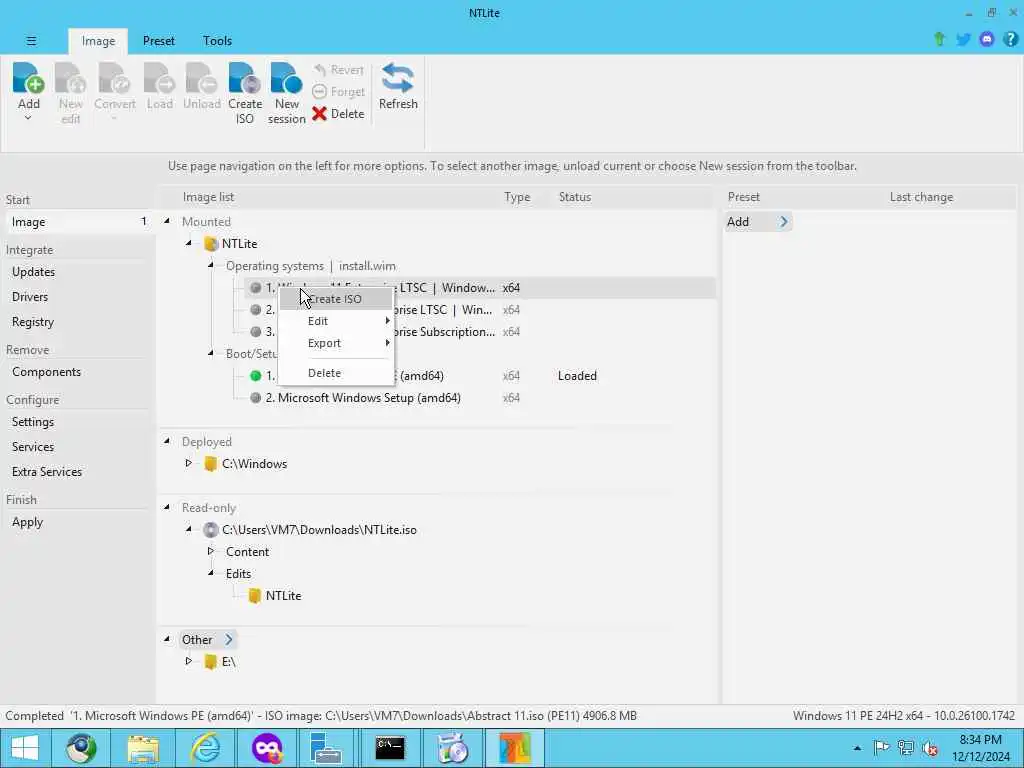Image resolution: width=1024 pixels, height=768 pixels.
Task: Open the Windows Start button
Action: coord(24,748)
